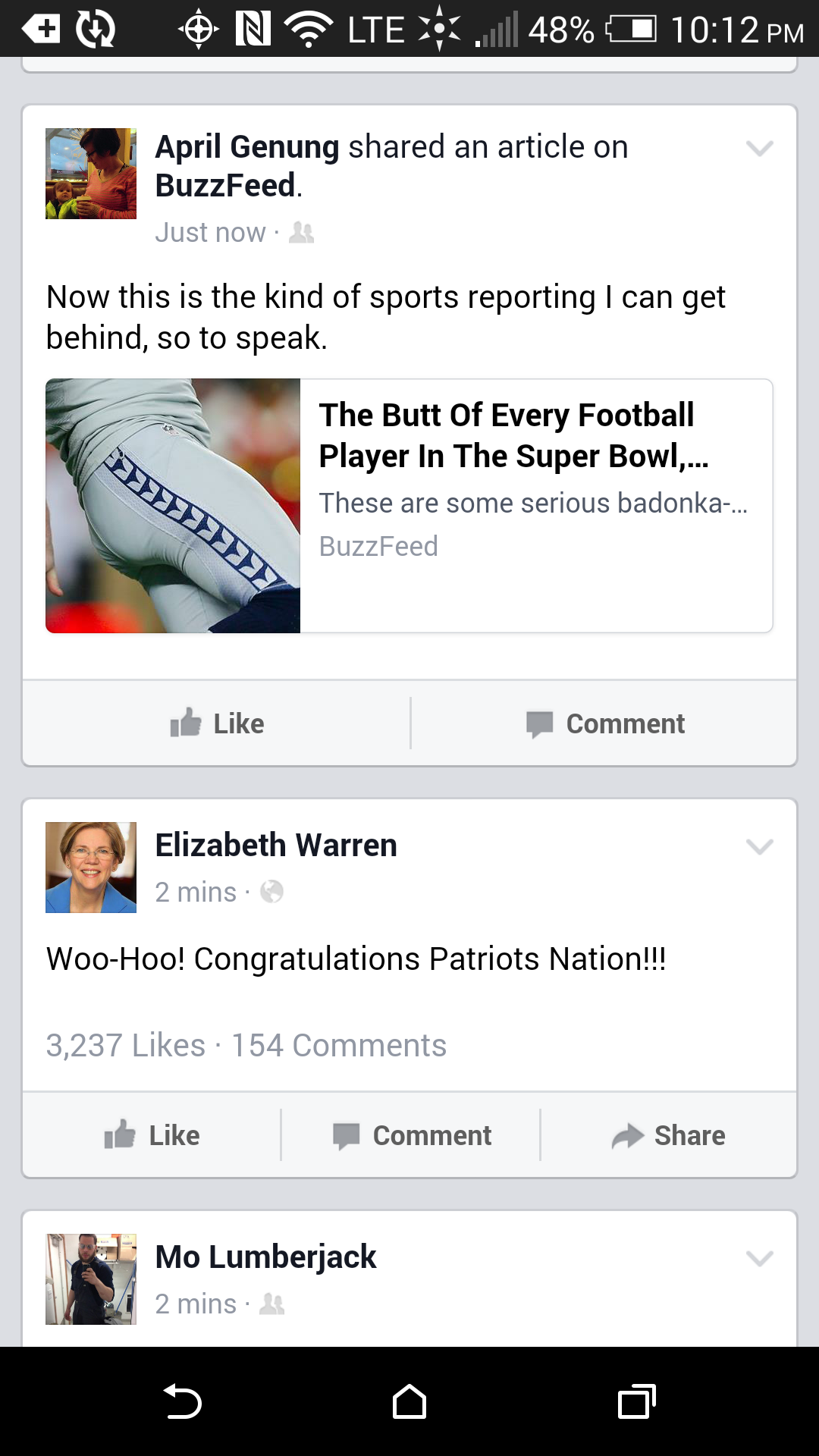
Task: Open the chevron menu on Mo Lumberjack's post
Action: coord(759,1258)
